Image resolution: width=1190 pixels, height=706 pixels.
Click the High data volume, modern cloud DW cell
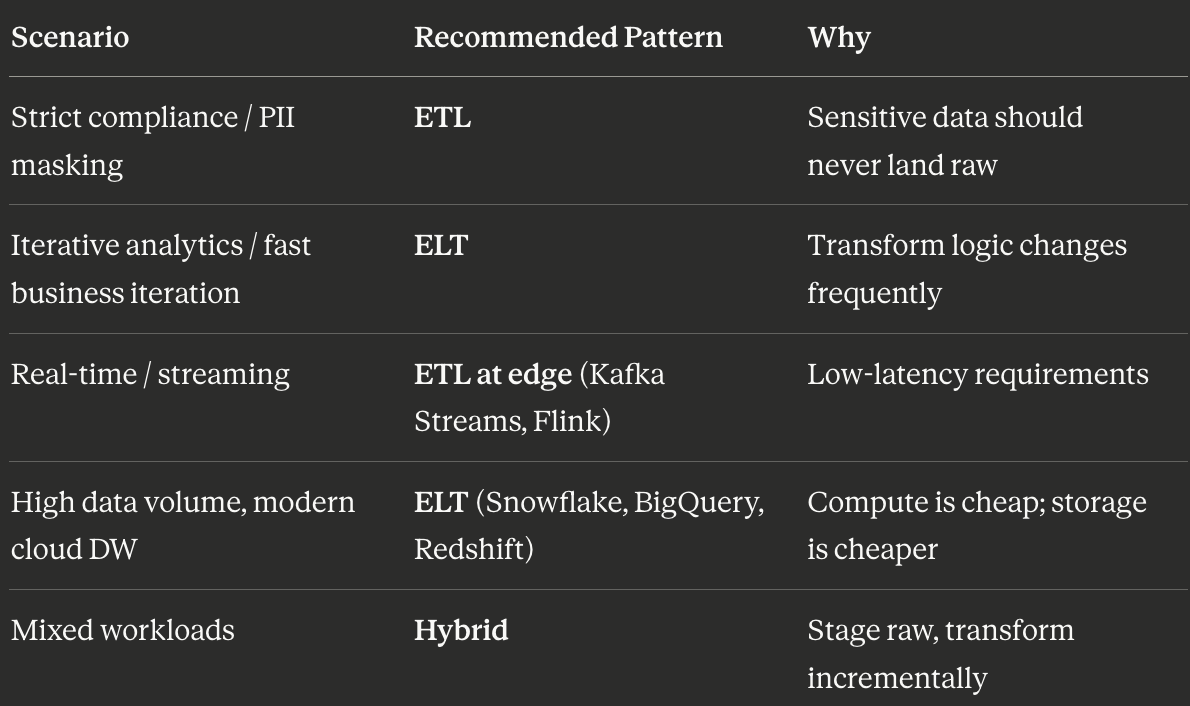(x=183, y=525)
